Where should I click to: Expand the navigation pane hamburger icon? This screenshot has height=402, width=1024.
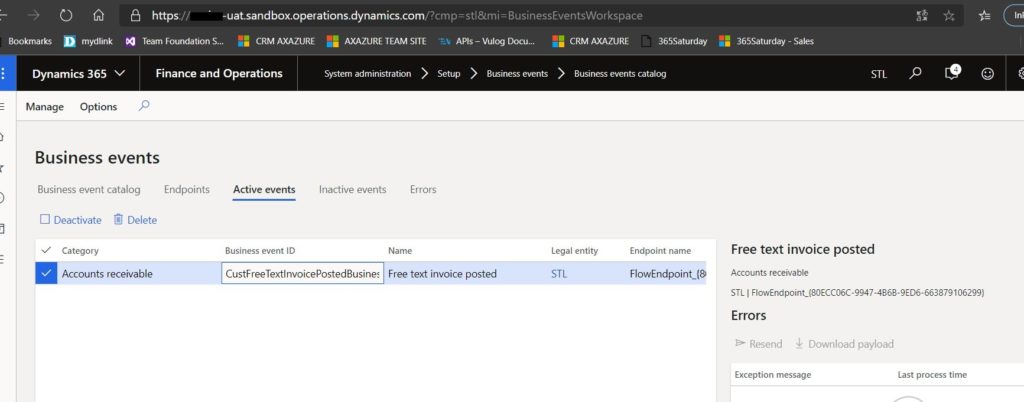pos(2,106)
